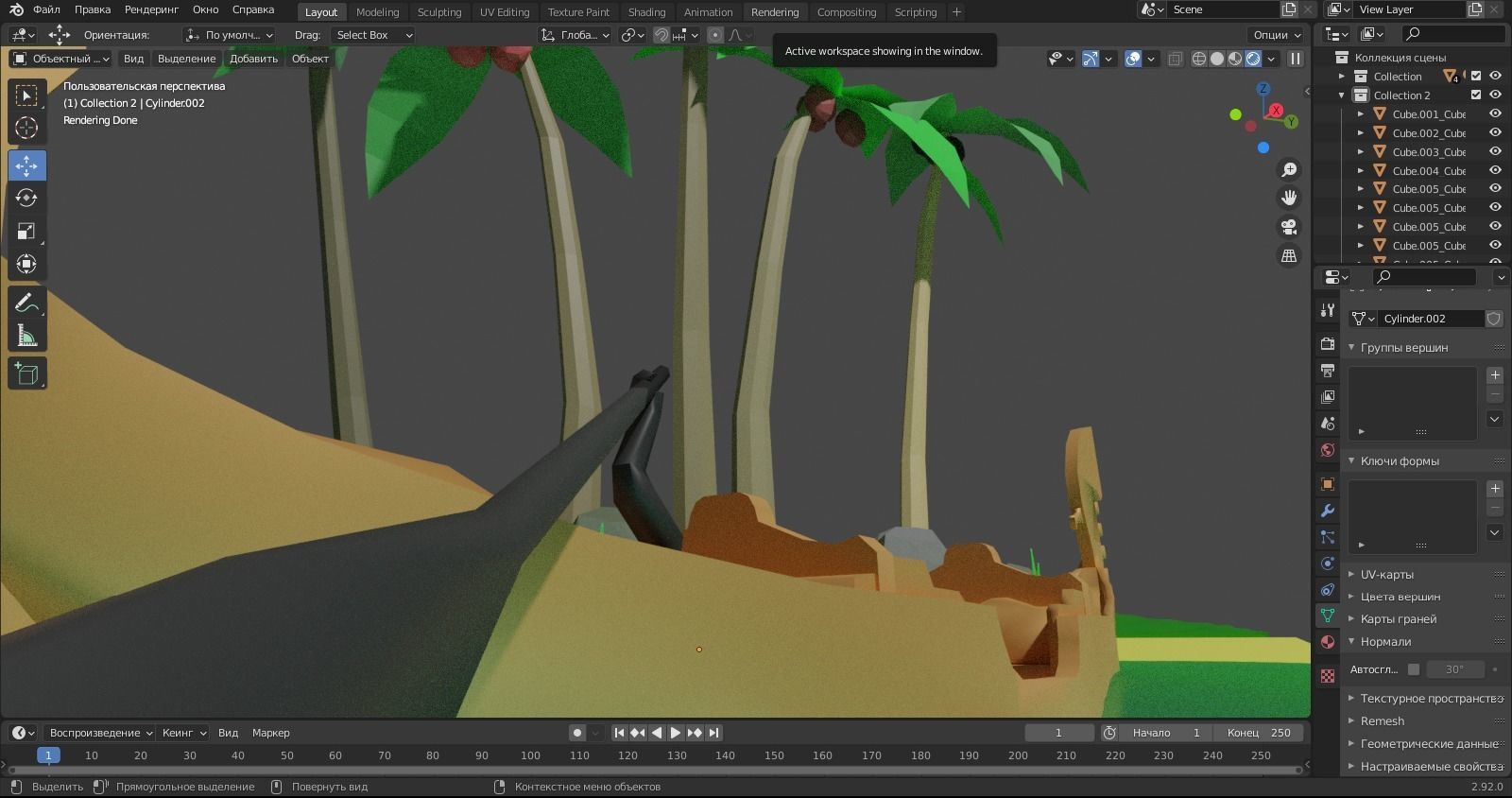1512x798 pixels.
Task: Select the Annotate pencil tool
Action: point(26,303)
